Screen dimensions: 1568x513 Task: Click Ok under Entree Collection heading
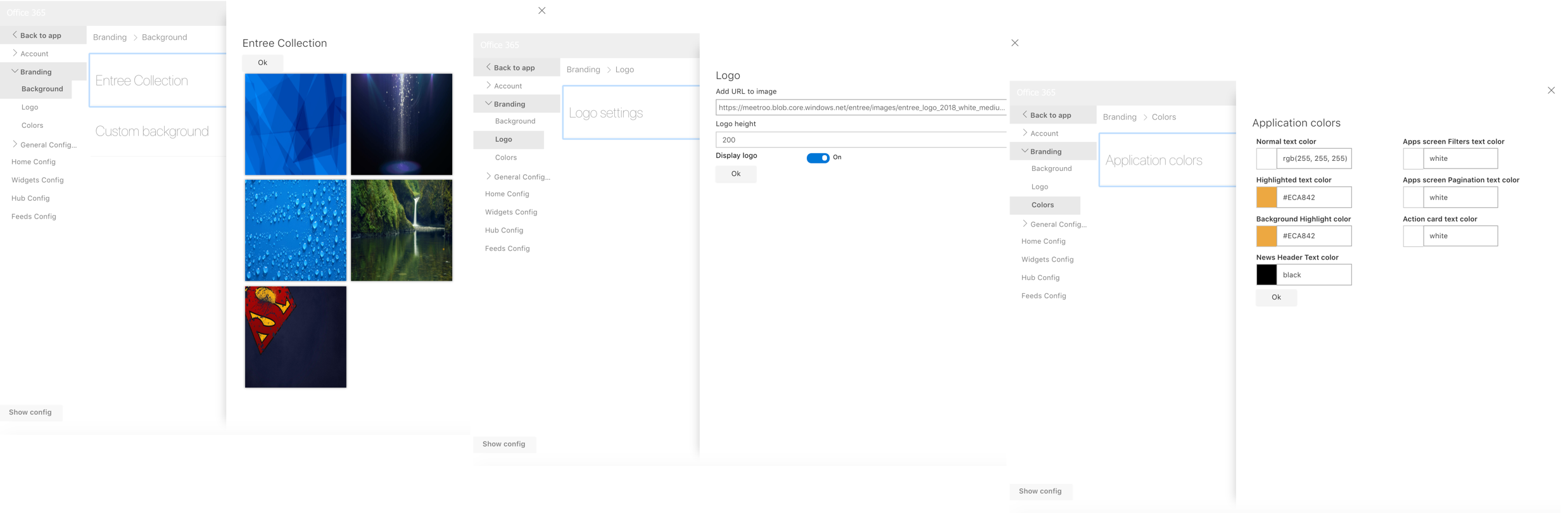pyautogui.click(x=263, y=63)
